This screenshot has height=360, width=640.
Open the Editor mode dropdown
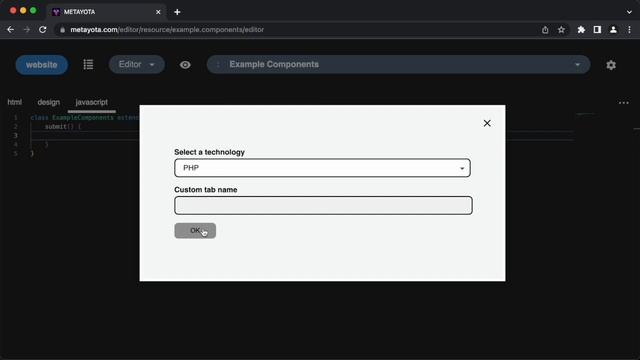[137, 64]
